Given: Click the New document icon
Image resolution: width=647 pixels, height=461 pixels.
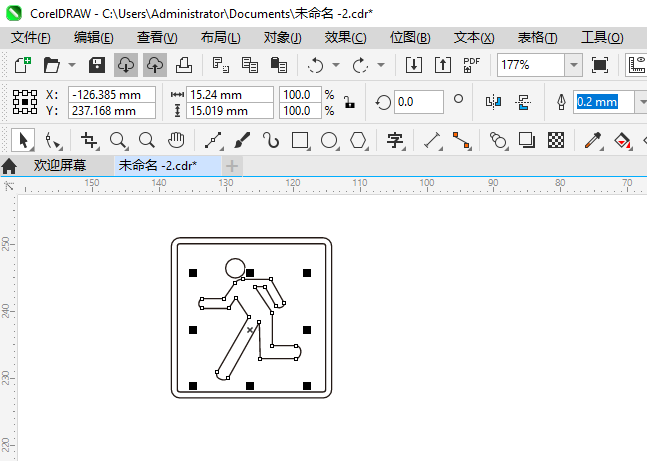Looking at the screenshot, I should tap(23, 65).
